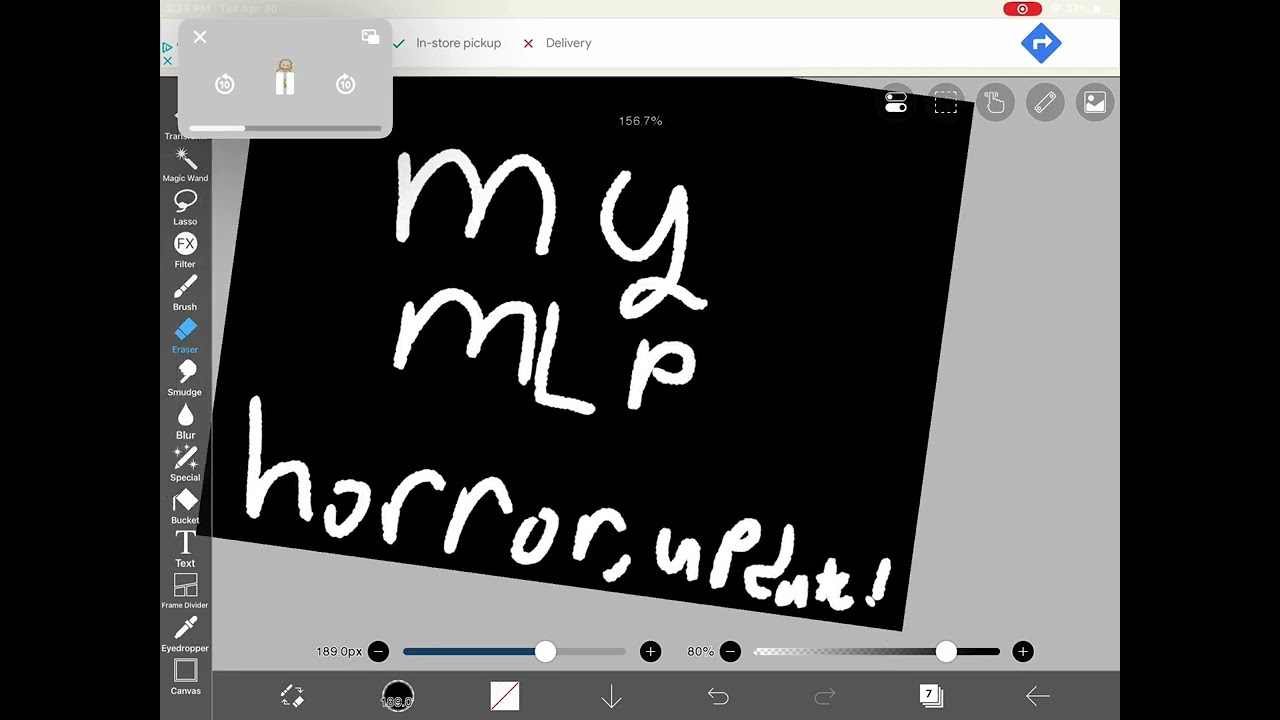Image resolution: width=1280 pixels, height=720 pixels.
Task: Select the Text tool
Action: click(x=185, y=549)
